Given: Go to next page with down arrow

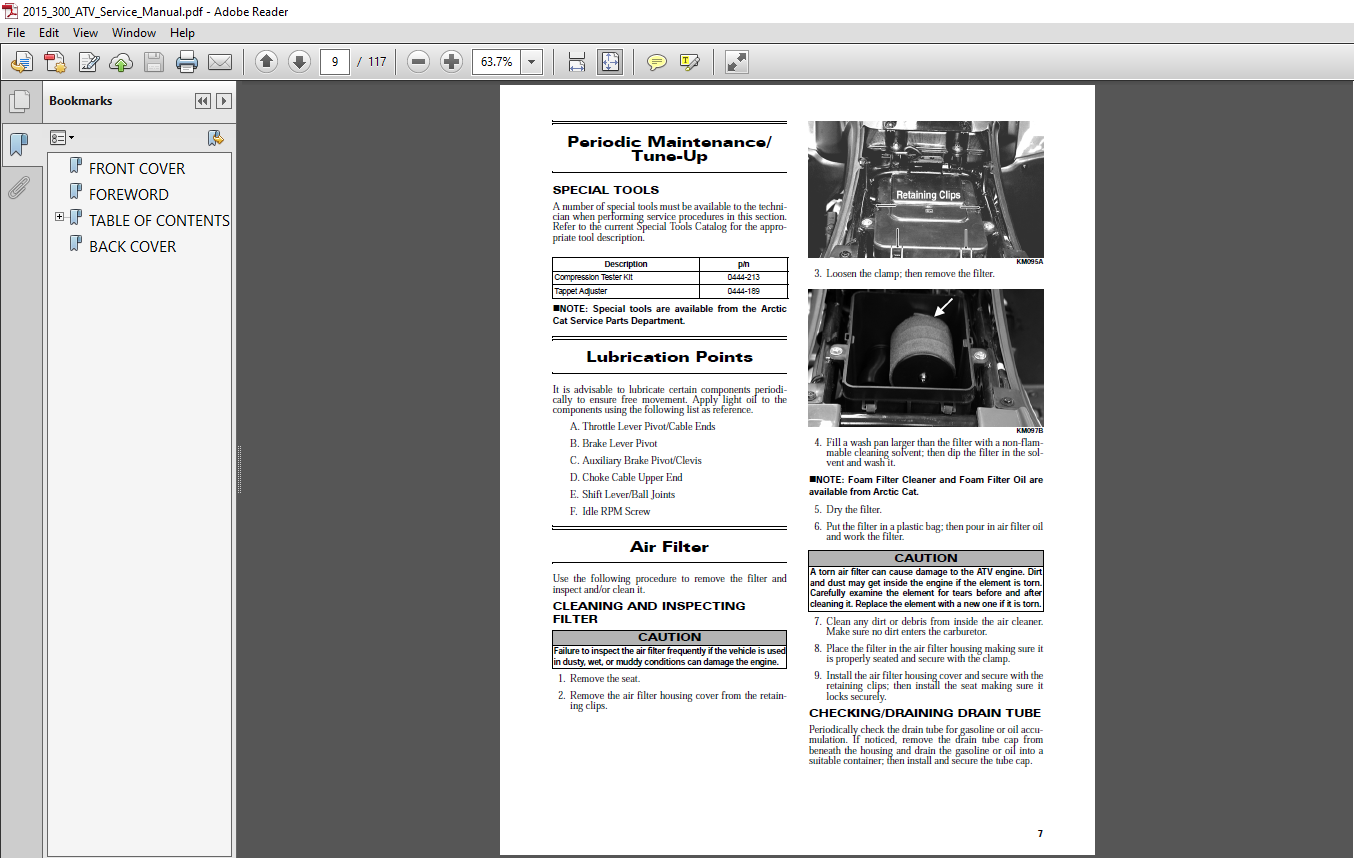Looking at the screenshot, I should [299, 62].
